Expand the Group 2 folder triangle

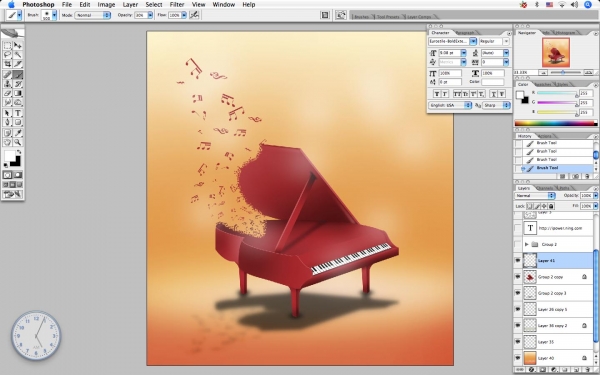click(527, 244)
